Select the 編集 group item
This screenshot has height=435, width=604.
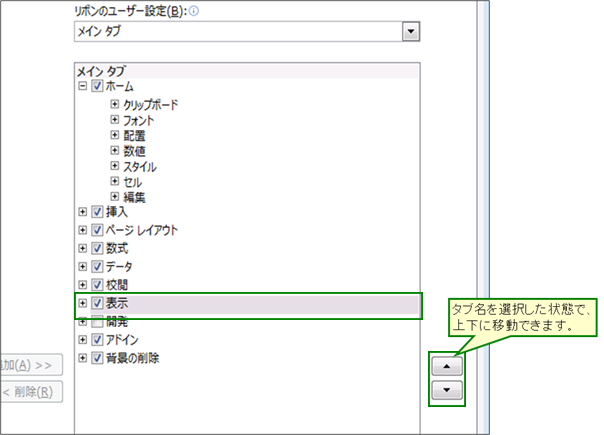[134, 197]
